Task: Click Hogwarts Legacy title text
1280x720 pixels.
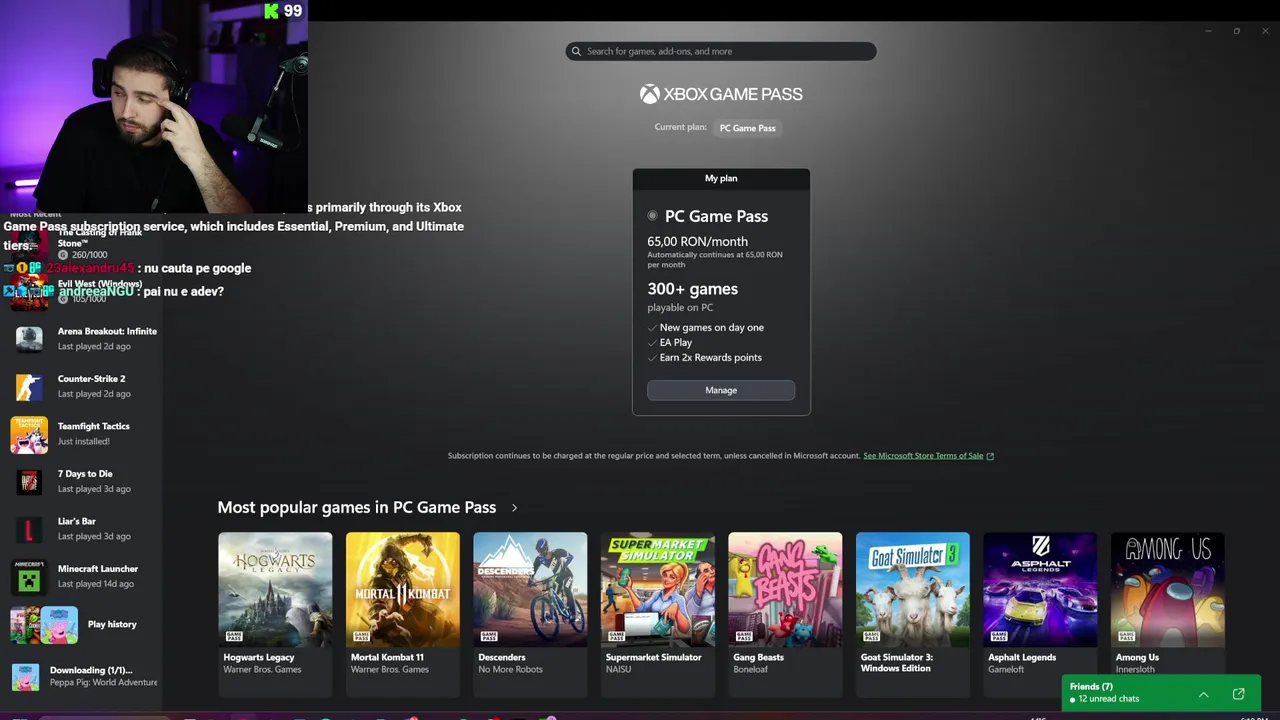Action: pos(258,657)
